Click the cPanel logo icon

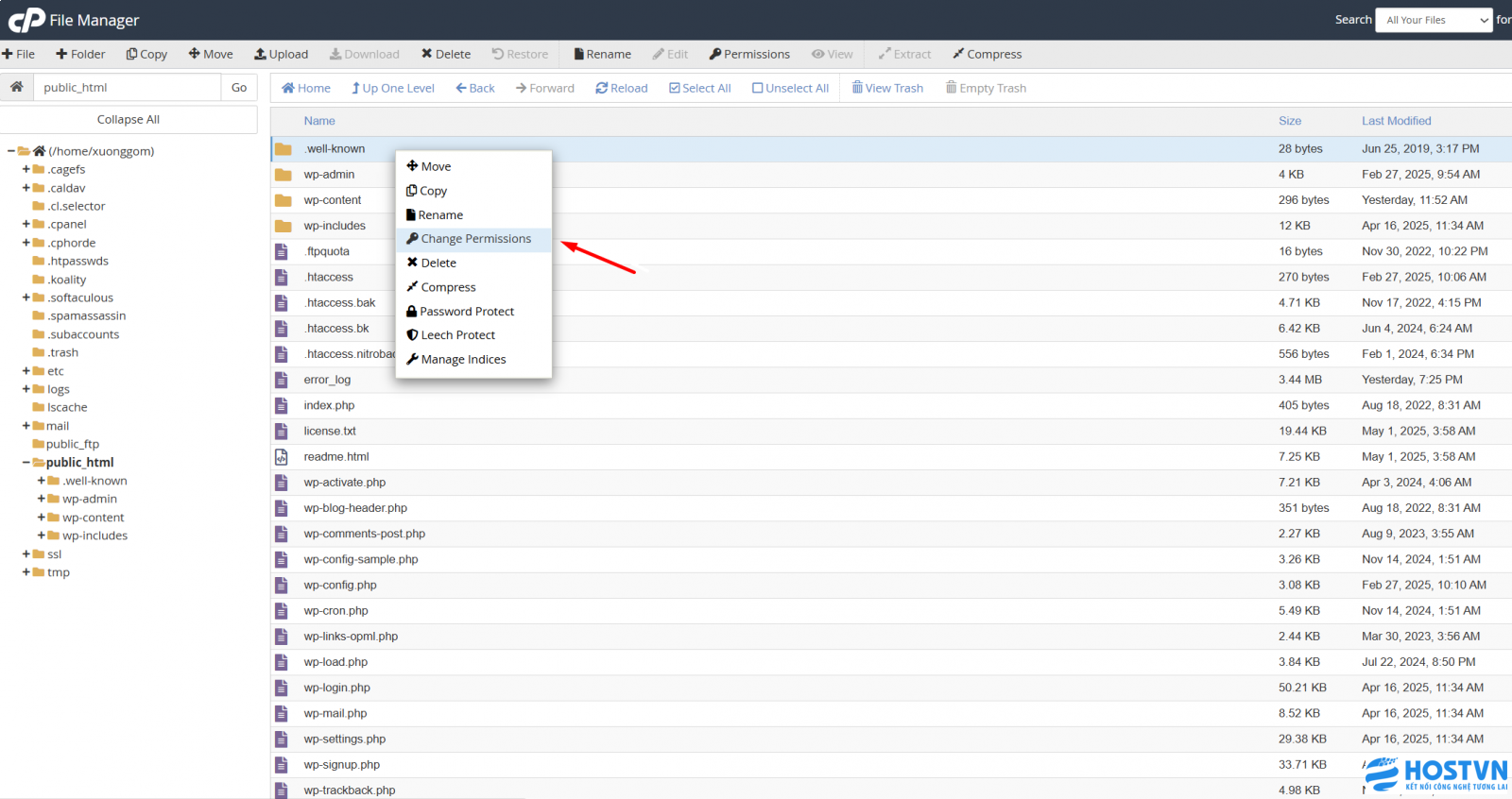coord(26,19)
